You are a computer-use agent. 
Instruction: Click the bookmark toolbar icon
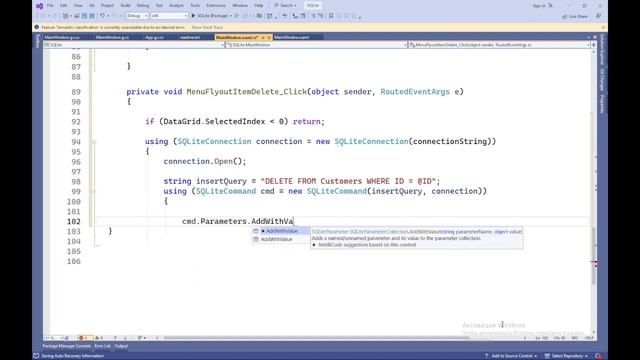331,16
